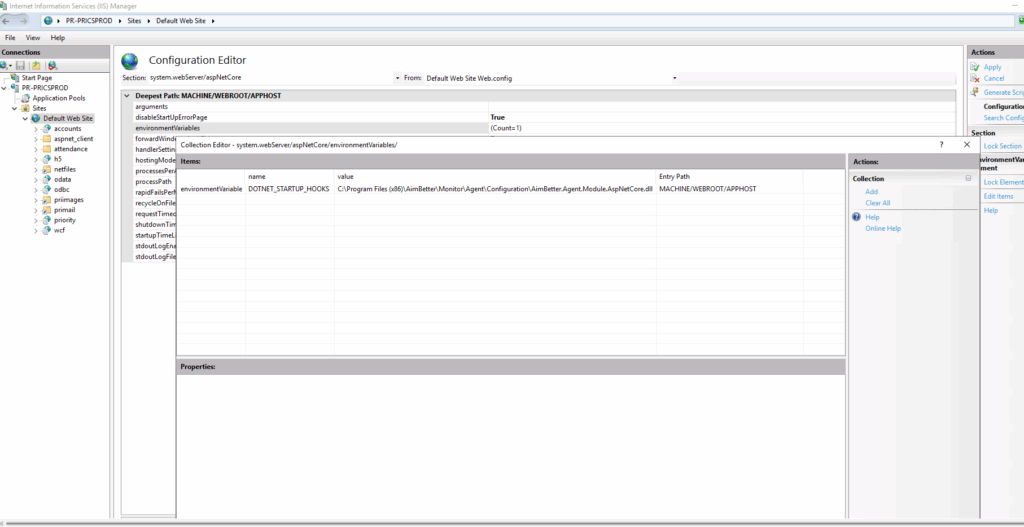Collapse the Deepest Path section chevron

[x=127, y=95]
